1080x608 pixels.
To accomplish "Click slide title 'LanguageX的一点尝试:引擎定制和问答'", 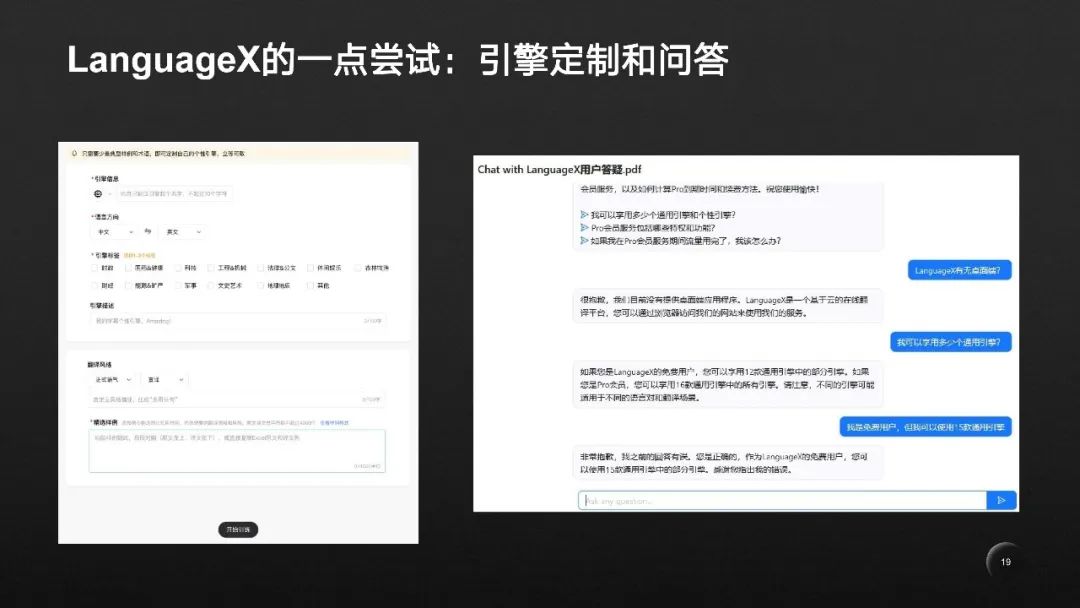I will (x=398, y=60).
